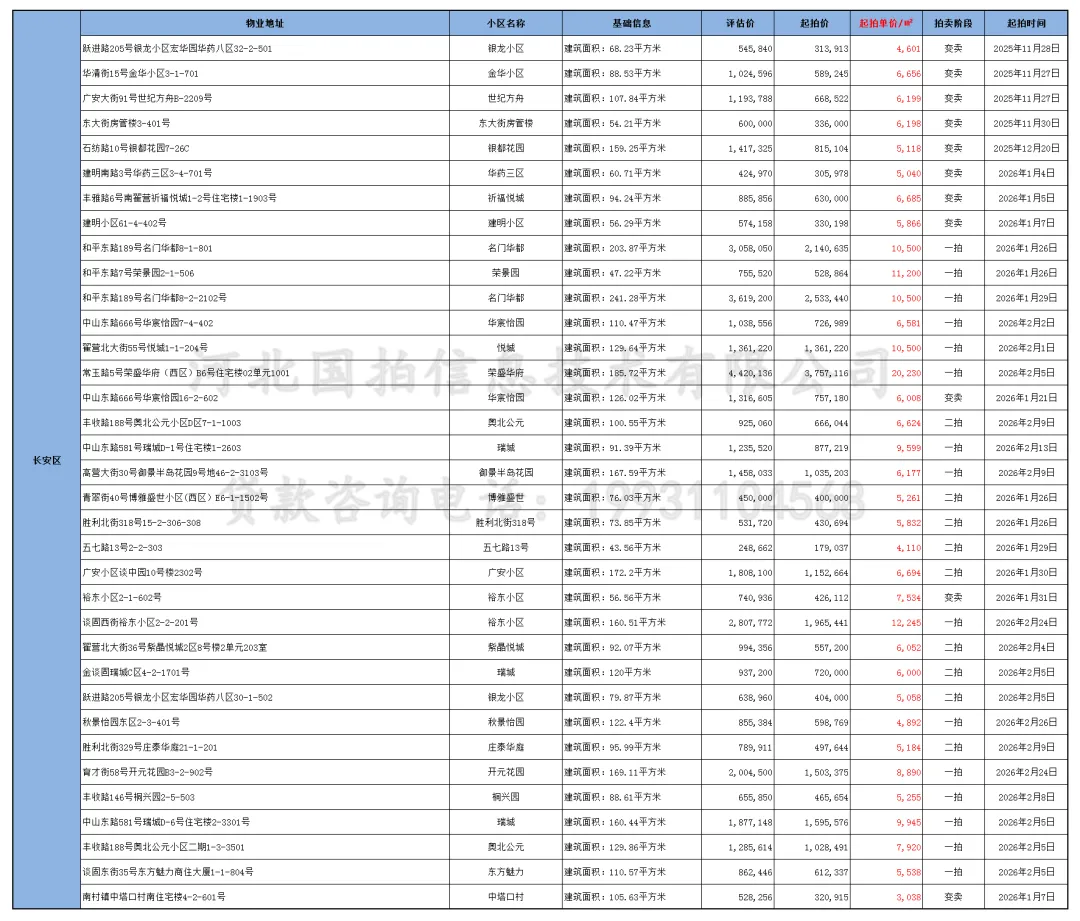The height and width of the screenshot is (921, 1080).
Task: Select red unit price 20,230
Action: 906,373
